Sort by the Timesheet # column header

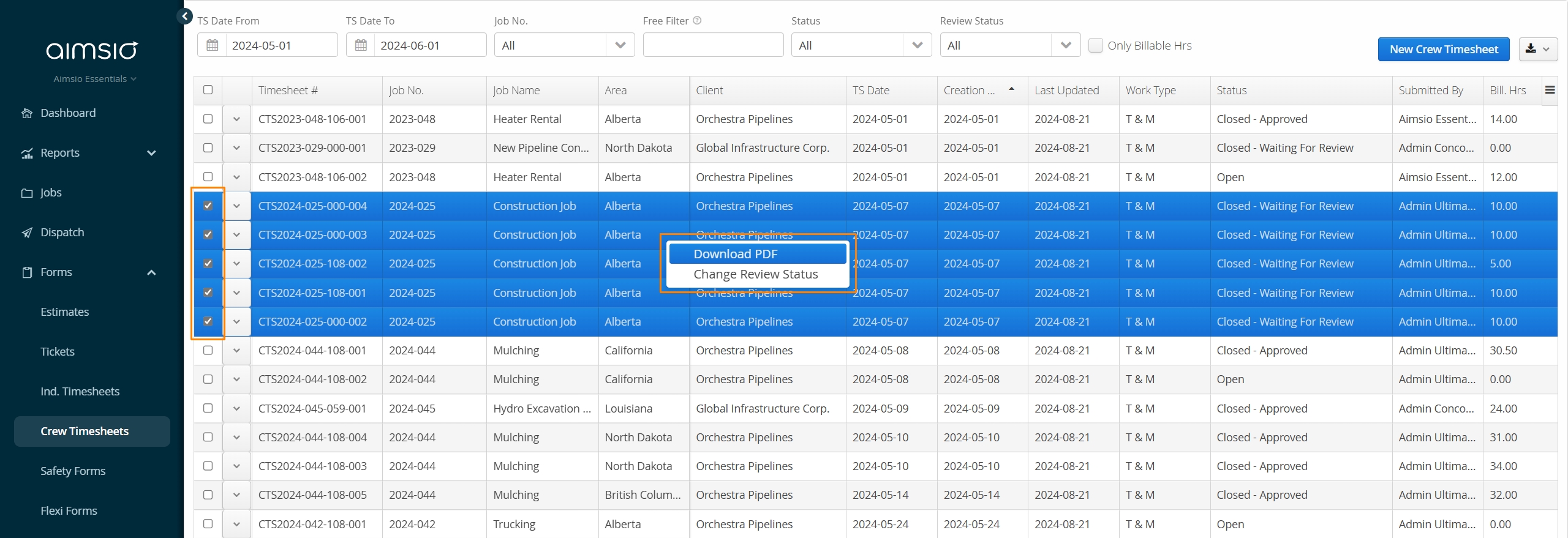tap(317, 90)
